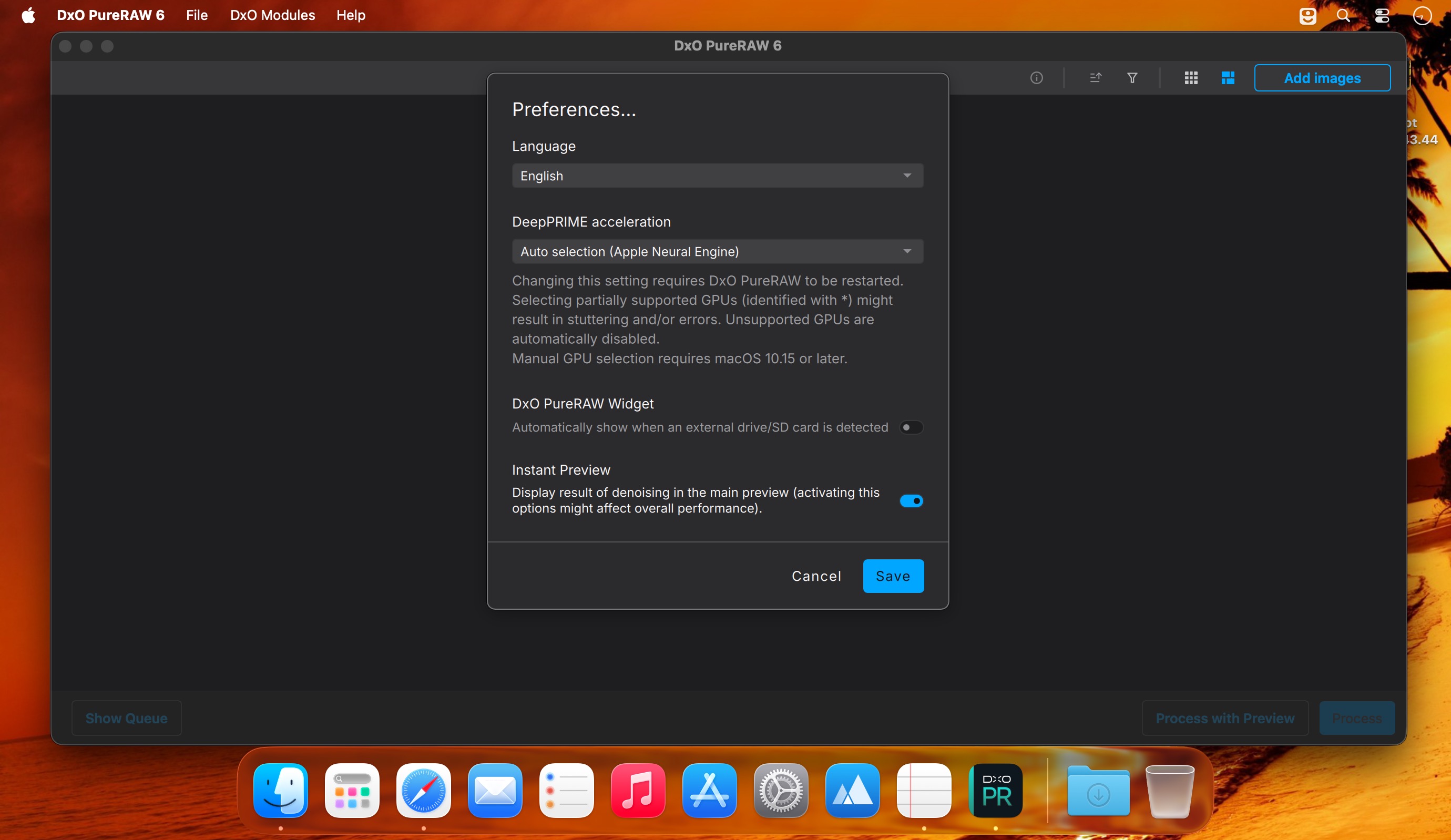Click the "DeepPRIME acceleration" label
The image size is (1451, 840).
pos(591,222)
